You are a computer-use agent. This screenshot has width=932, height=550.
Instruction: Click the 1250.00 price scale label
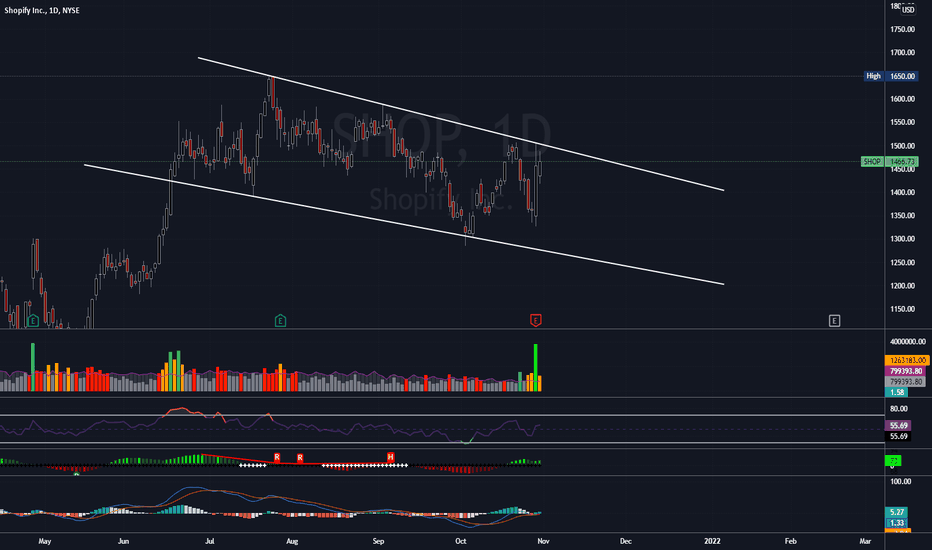(902, 262)
